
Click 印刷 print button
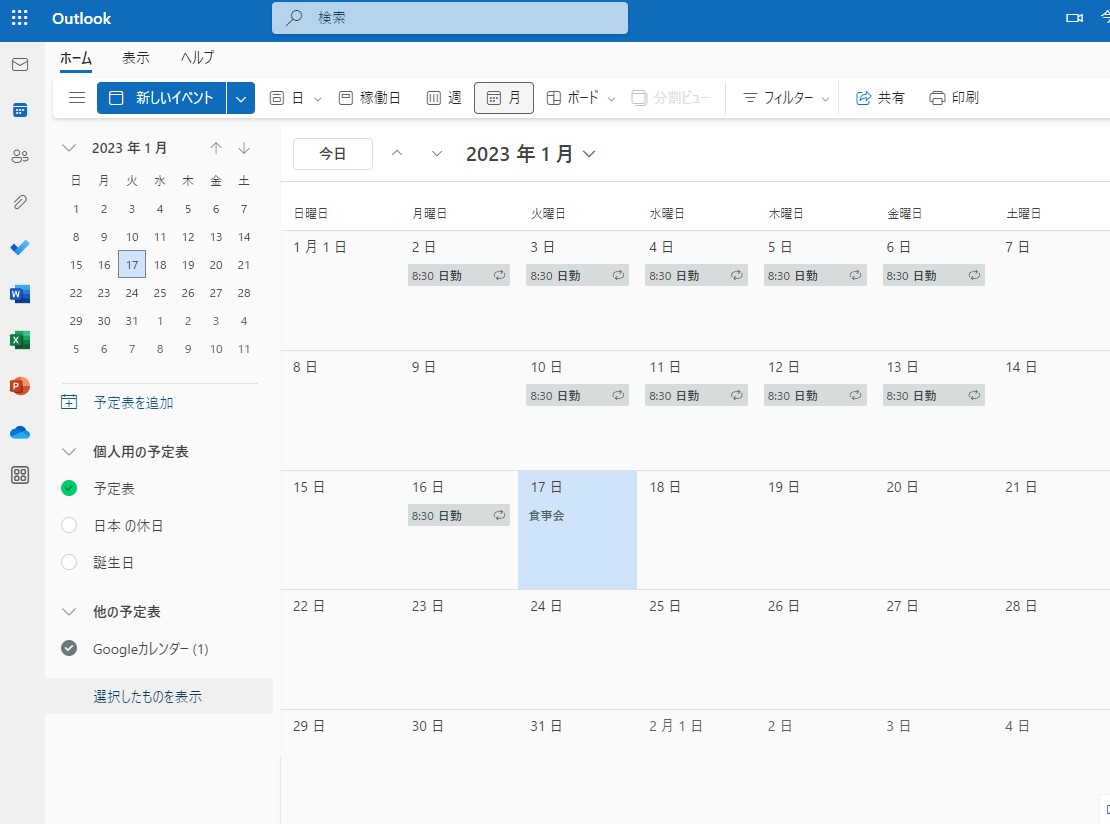coord(954,98)
